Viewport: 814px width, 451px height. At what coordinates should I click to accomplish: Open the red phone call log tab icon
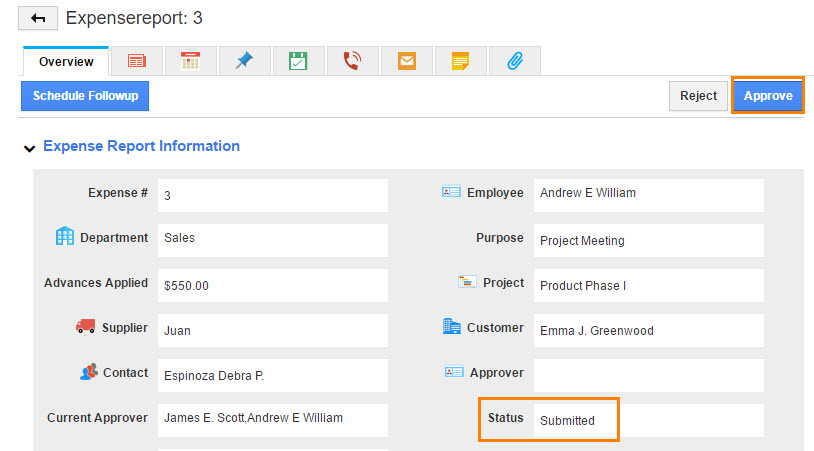(352, 62)
